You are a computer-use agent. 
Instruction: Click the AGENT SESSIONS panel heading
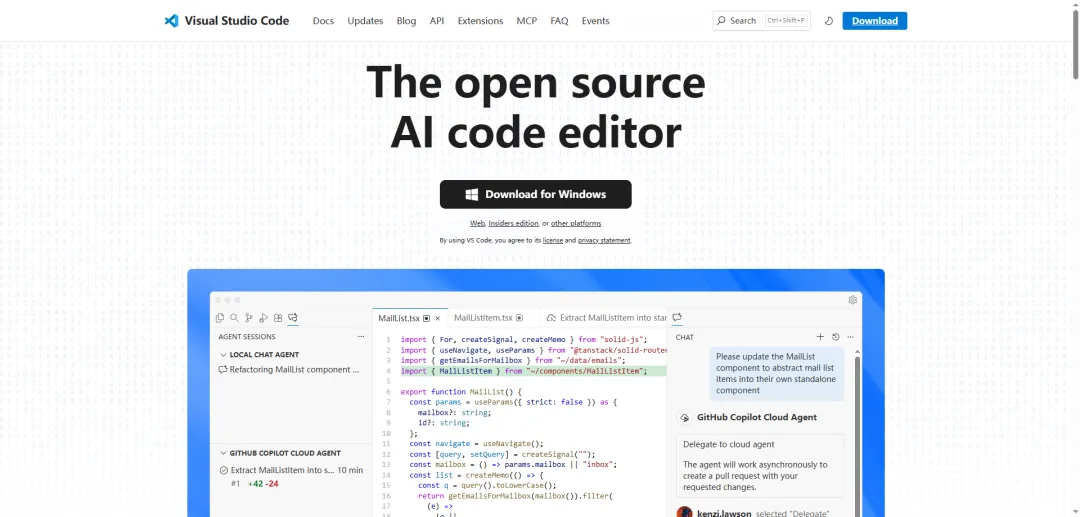click(x=247, y=337)
